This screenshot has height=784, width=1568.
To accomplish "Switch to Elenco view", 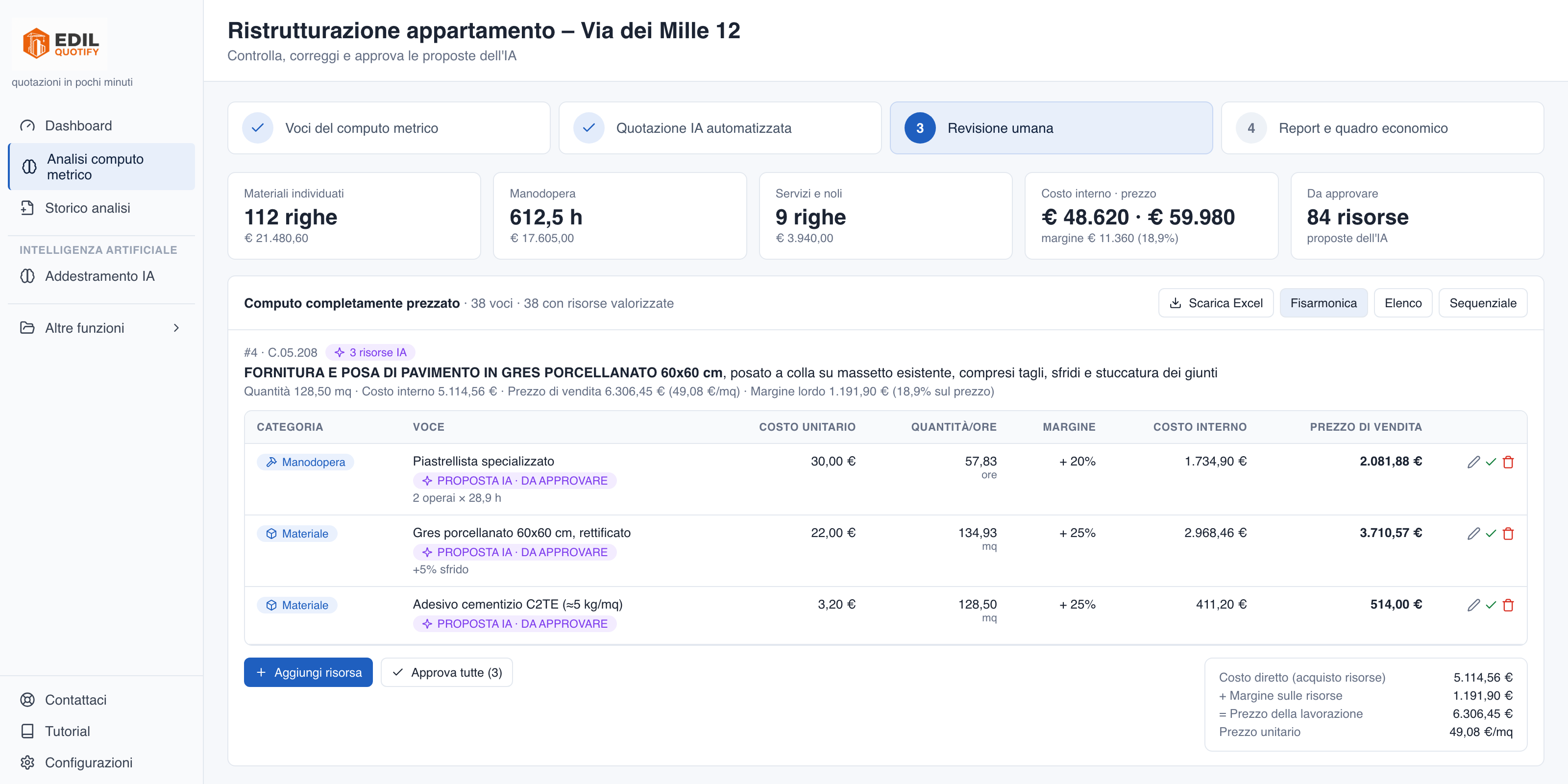I will pyautogui.click(x=1403, y=303).
